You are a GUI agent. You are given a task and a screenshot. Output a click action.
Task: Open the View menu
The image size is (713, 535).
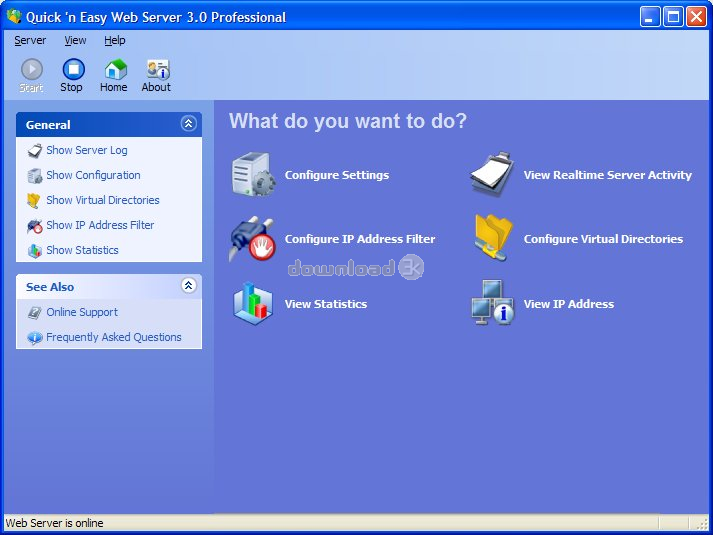(75, 40)
